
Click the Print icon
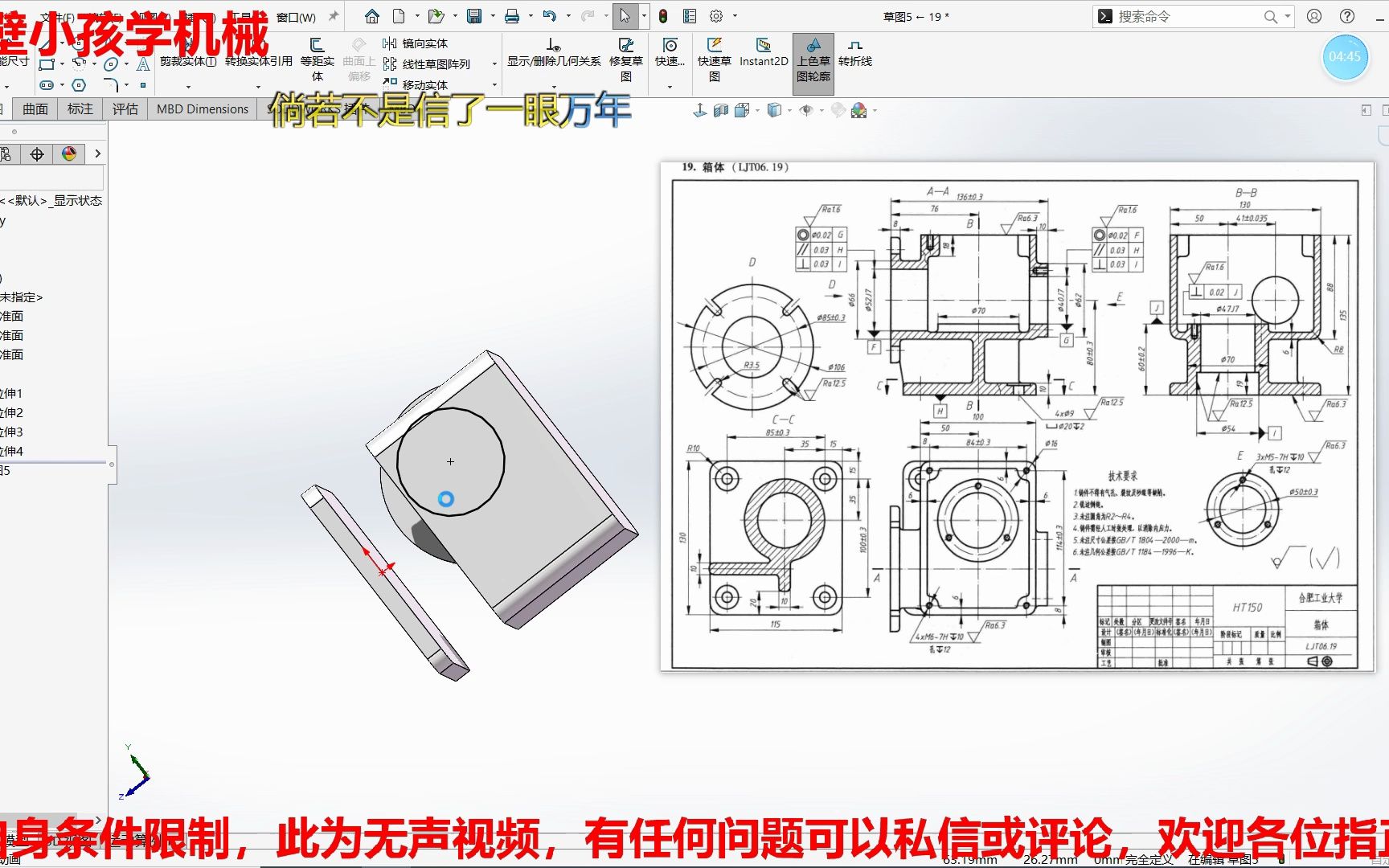511,16
